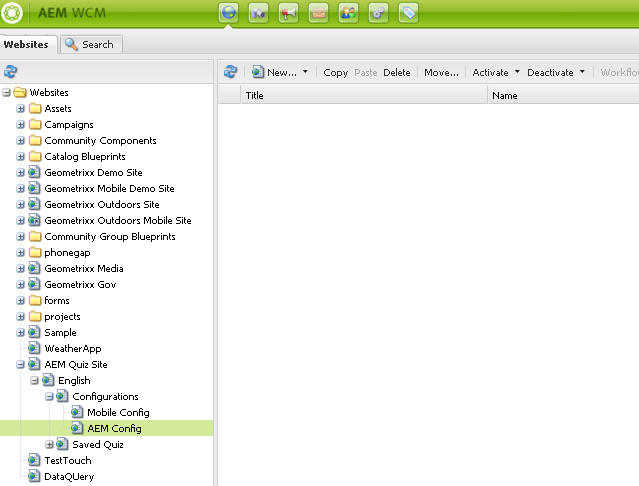
Task: Open the Deactivate dropdown arrow
Action: tap(582, 72)
